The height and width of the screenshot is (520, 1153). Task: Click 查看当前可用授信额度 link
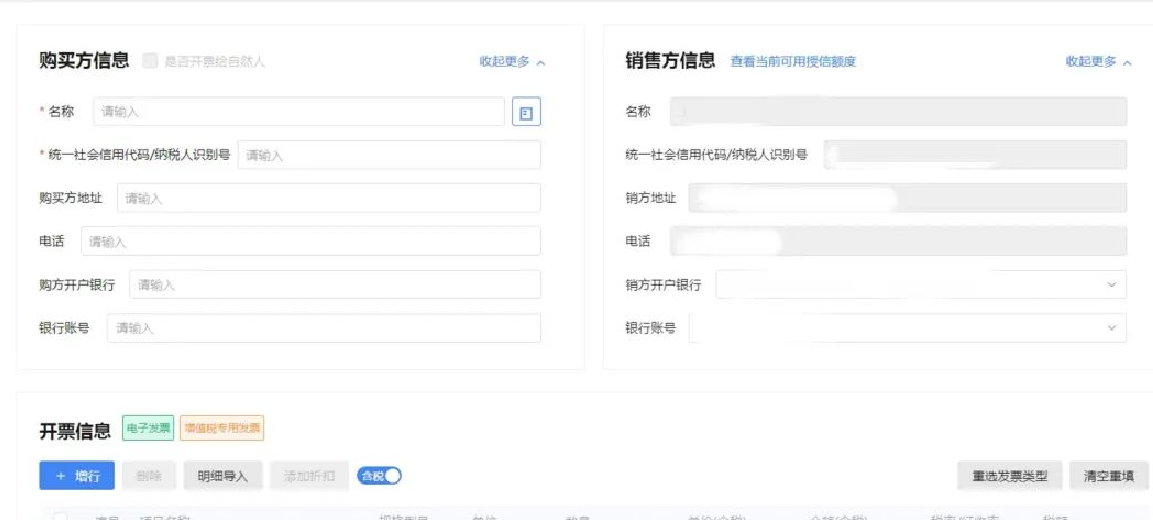793,62
